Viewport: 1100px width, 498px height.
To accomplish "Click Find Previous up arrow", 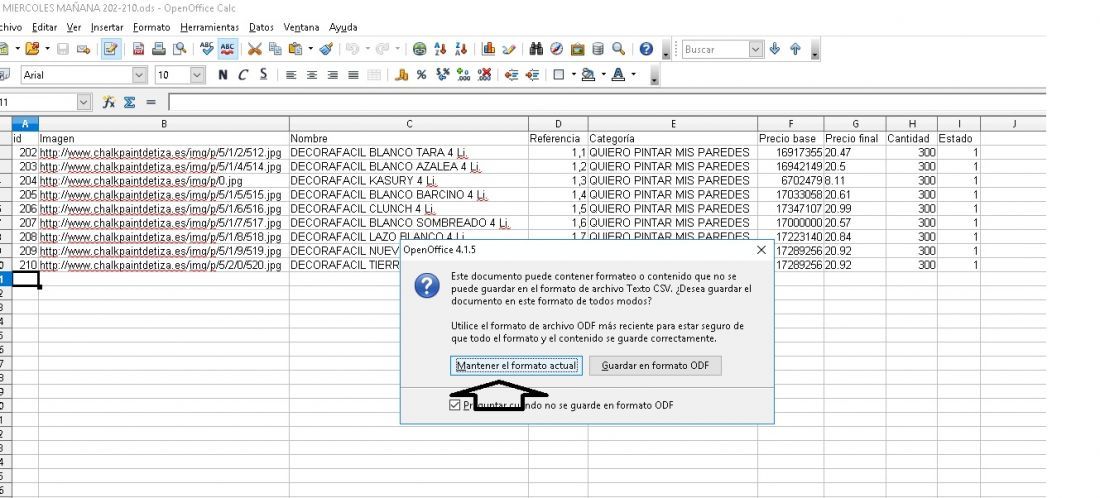I will 796,49.
